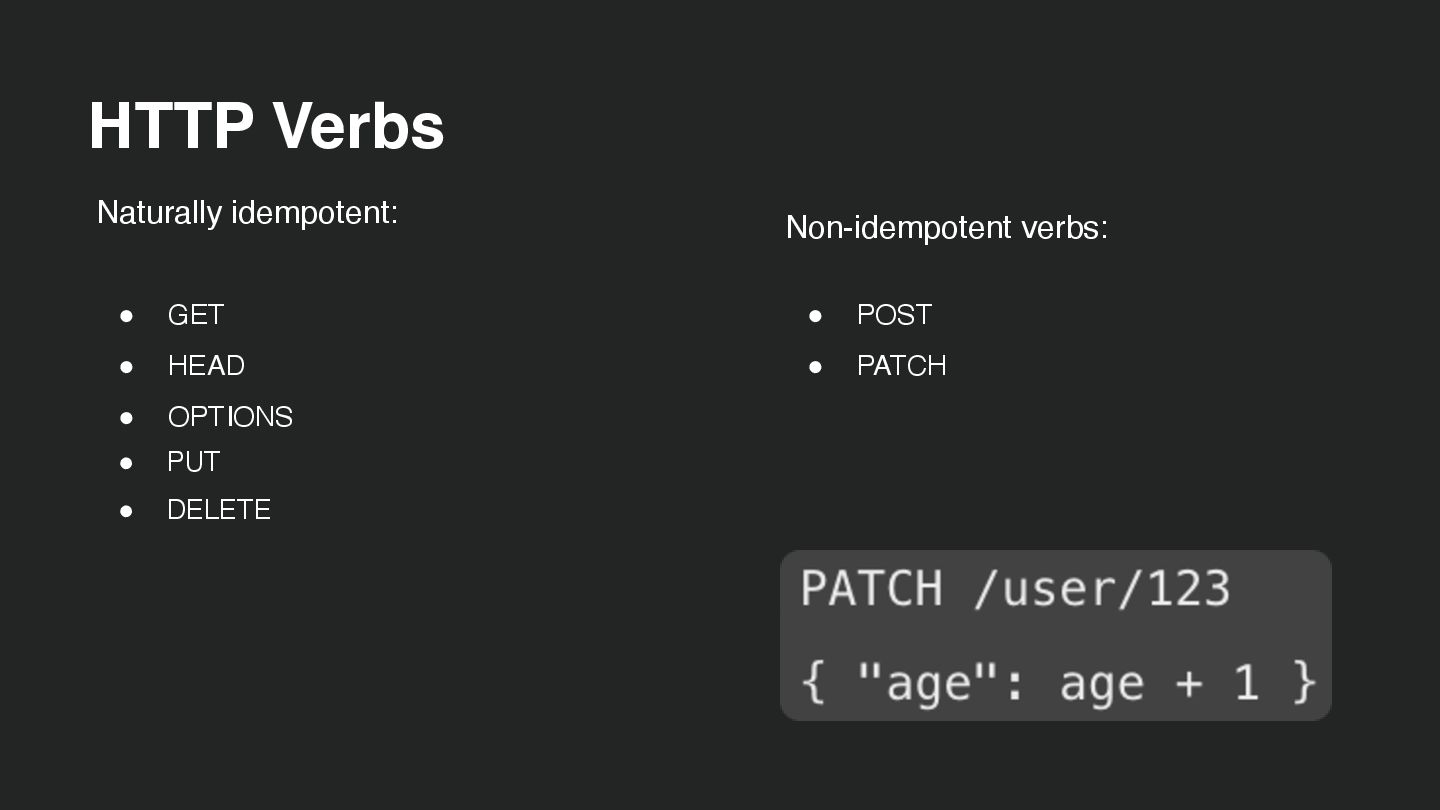This screenshot has width=1440, height=810.
Task: Click the bullet dot beside HEAD
Action: 126,366
